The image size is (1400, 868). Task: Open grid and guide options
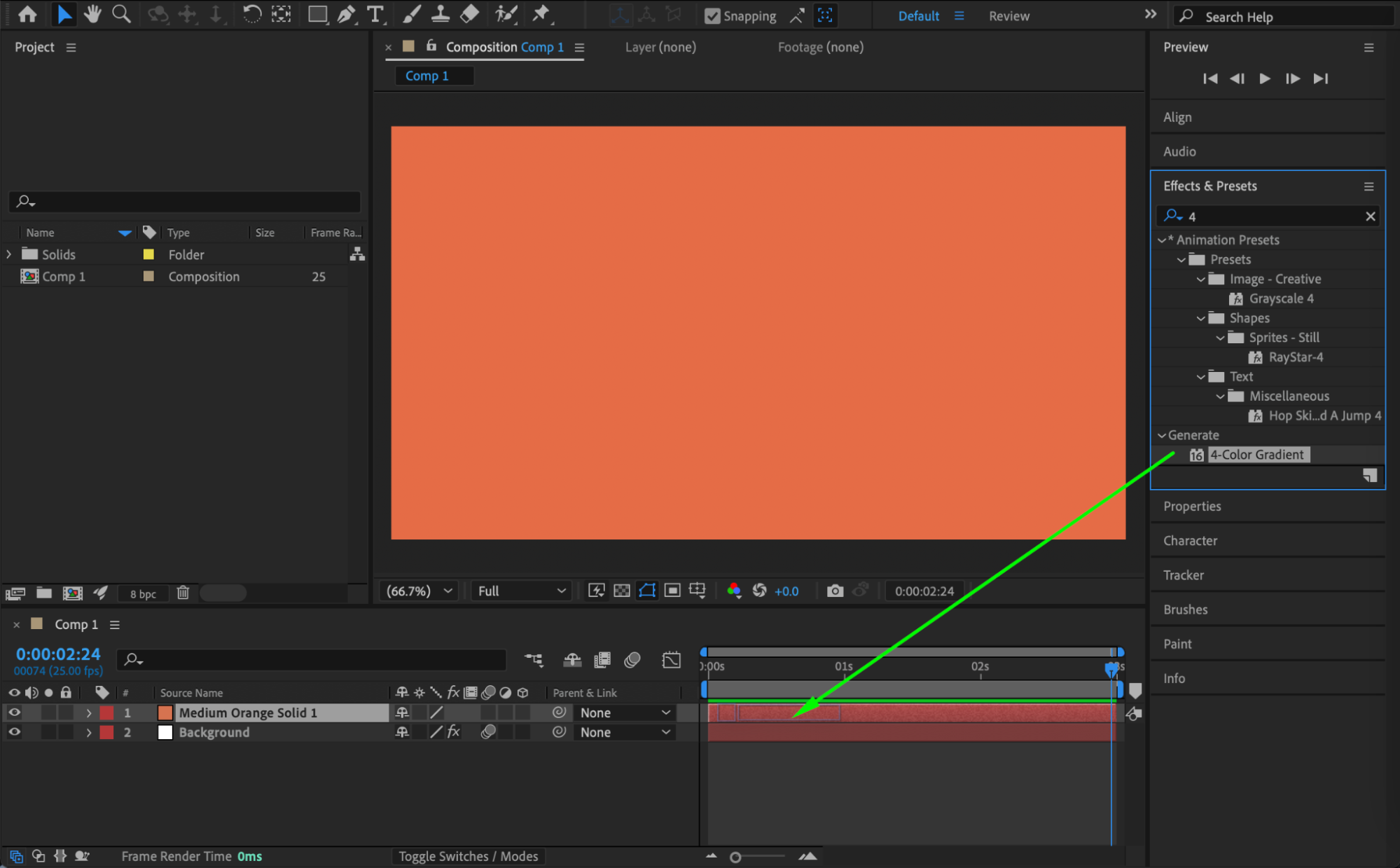pyautogui.click(x=698, y=591)
